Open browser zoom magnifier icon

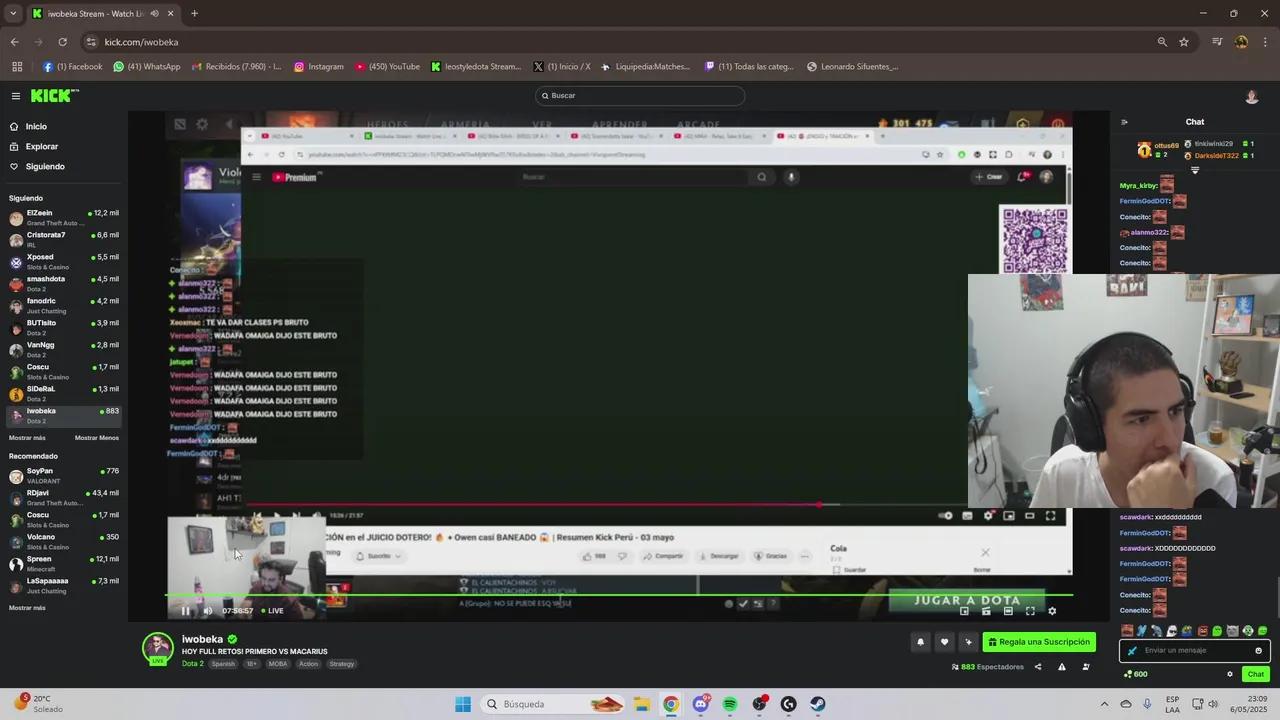1162,42
